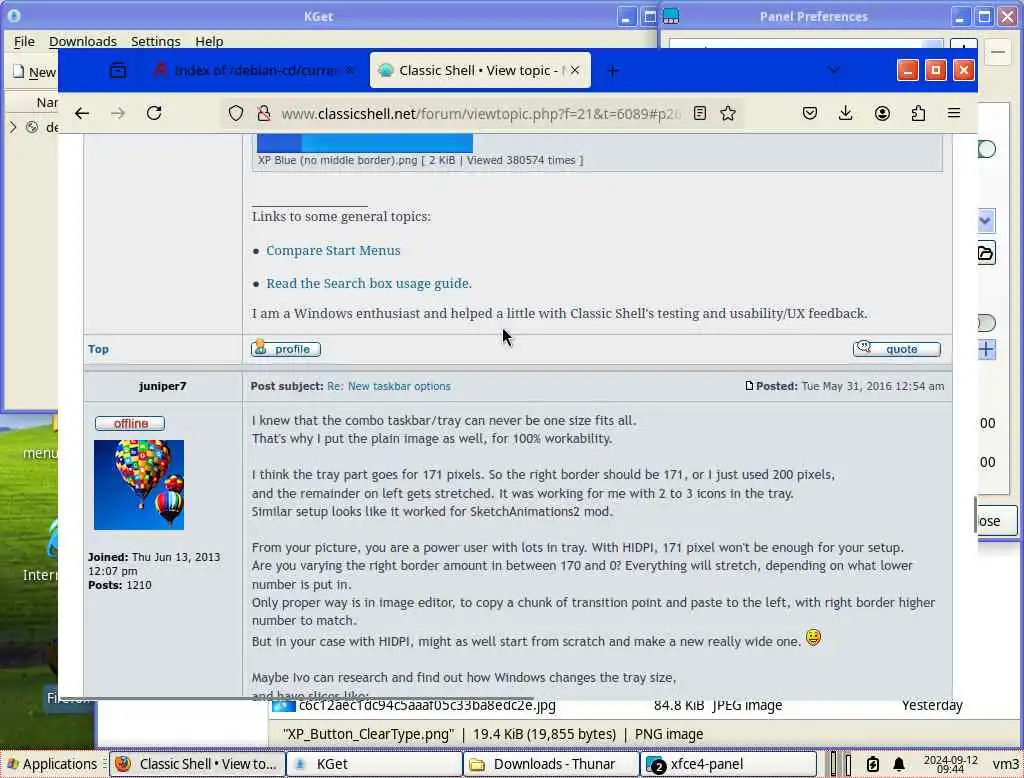Click juniper7 username

point(163,386)
